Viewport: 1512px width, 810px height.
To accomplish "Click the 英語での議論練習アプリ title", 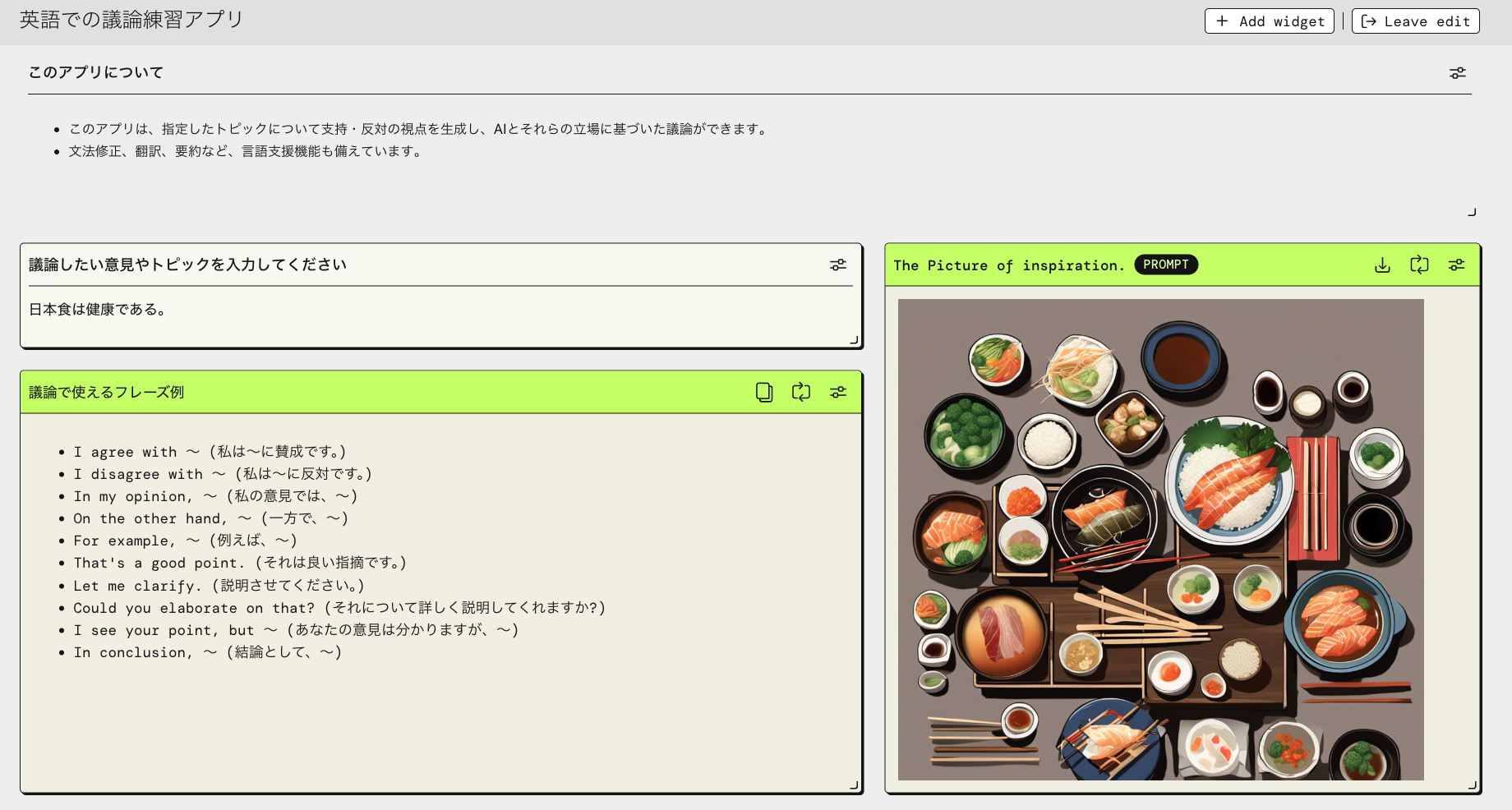I will (x=131, y=20).
